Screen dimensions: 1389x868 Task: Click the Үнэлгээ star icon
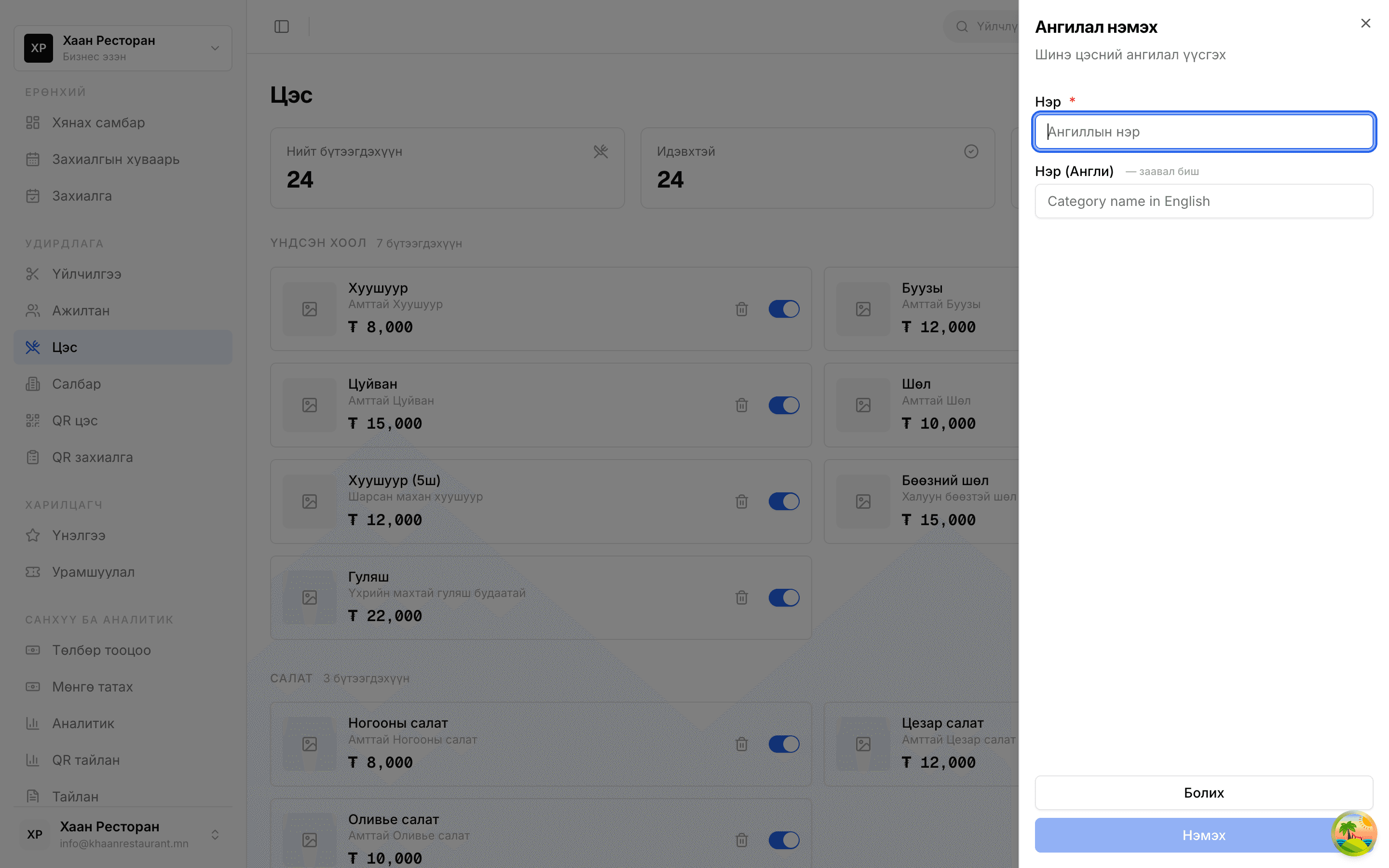[x=33, y=535]
